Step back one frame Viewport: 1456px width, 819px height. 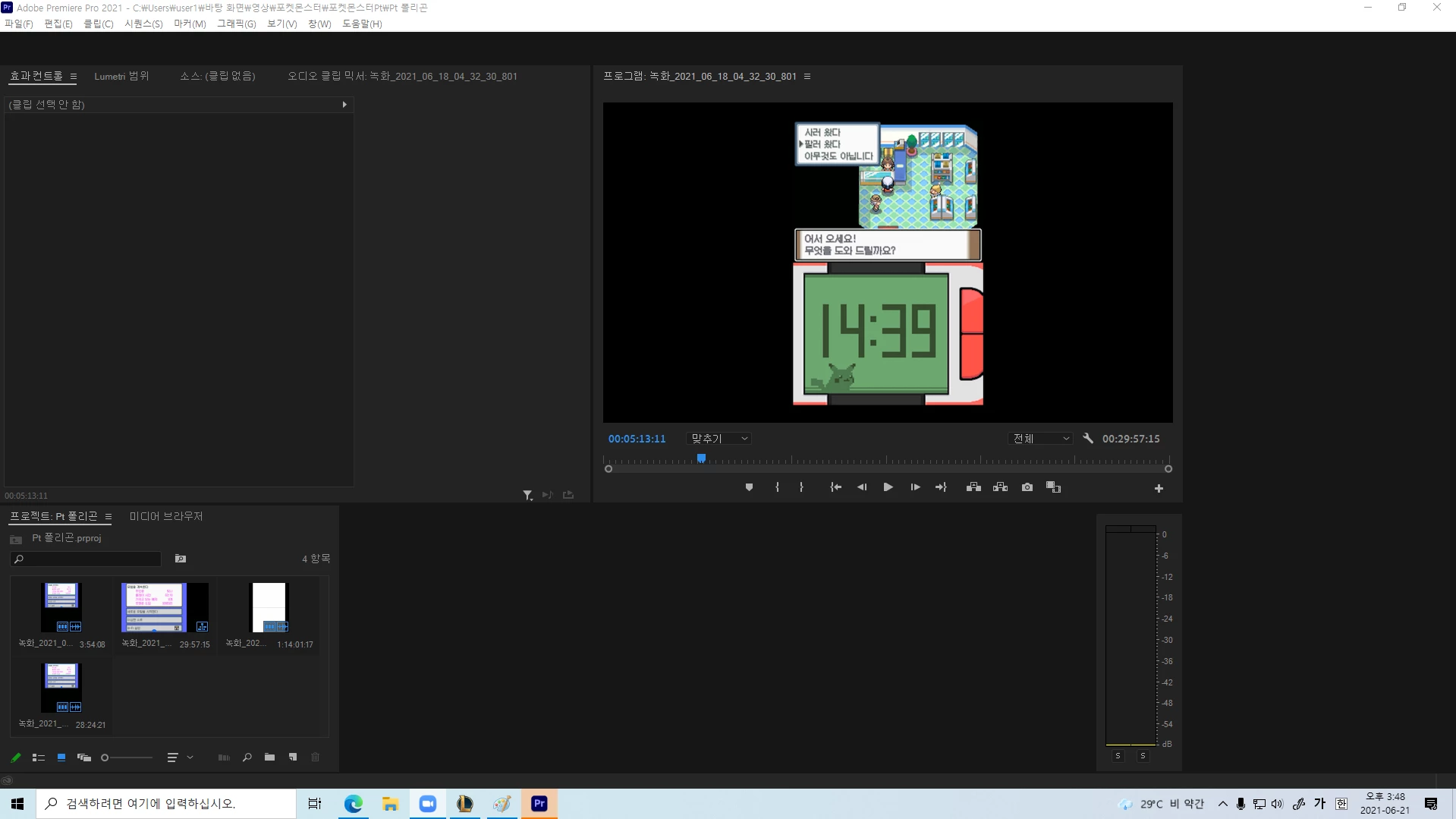pyautogui.click(x=862, y=487)
